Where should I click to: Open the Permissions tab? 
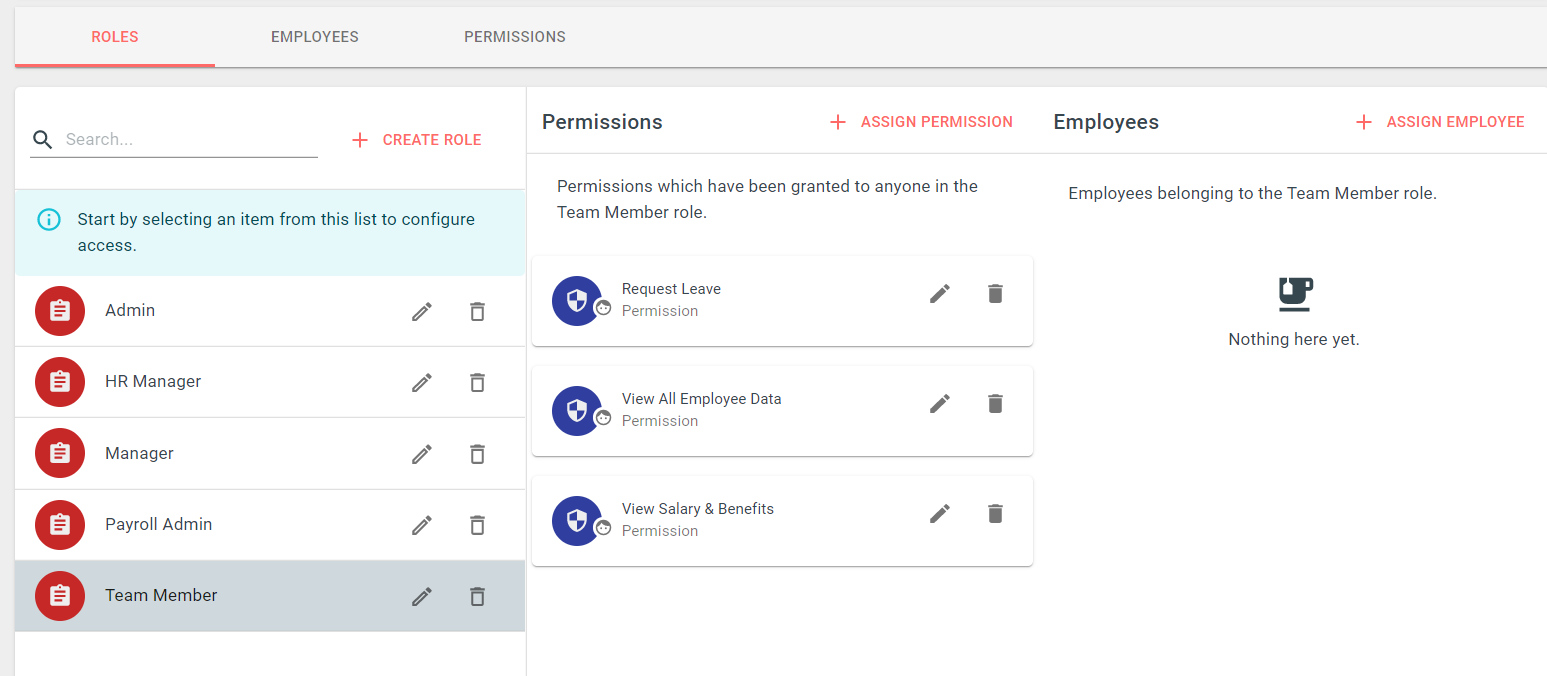[x=515, y=37]
